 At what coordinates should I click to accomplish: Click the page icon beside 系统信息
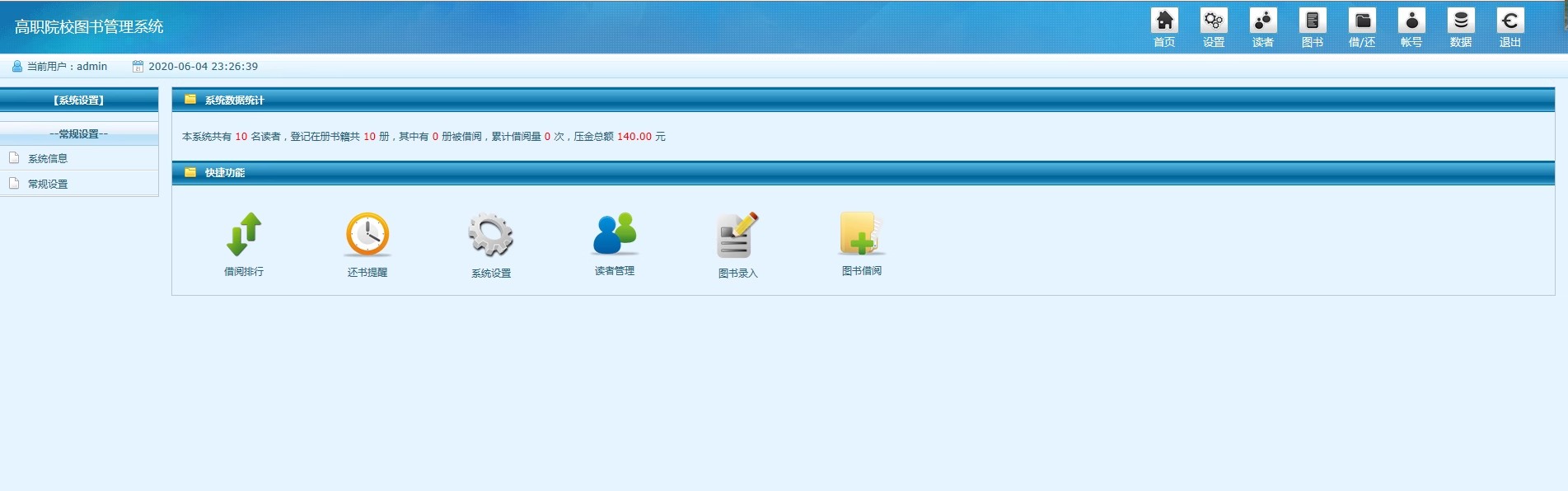coord(14,157)
